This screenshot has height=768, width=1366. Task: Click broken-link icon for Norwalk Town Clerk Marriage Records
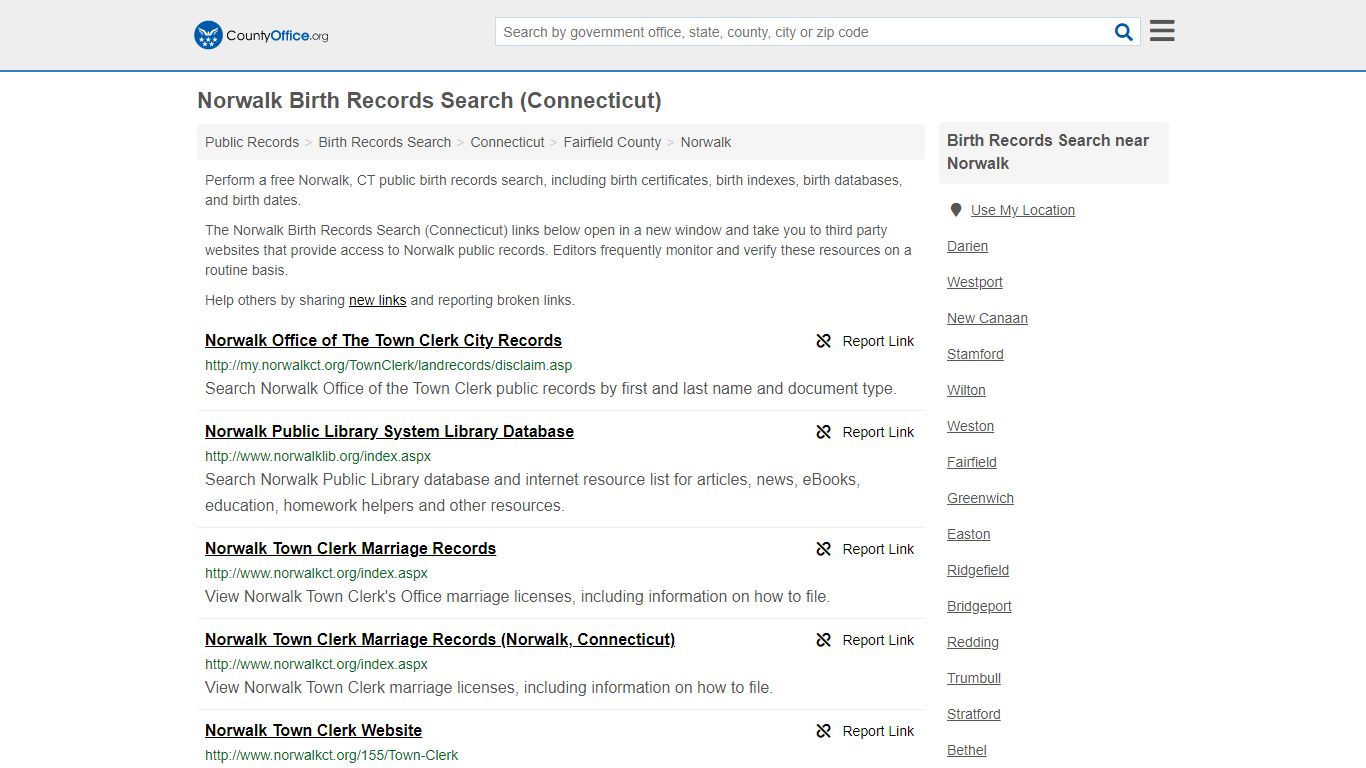(x=824, y=549)
